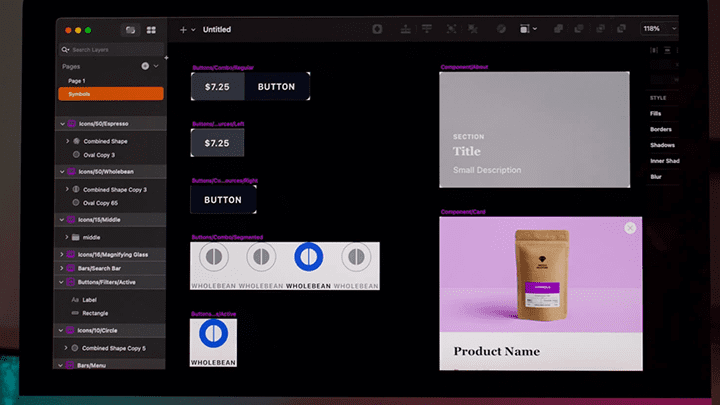The width and height of the screenshot is (720, 405).
Task: Expand the middle folder layer
Action: (x=67, y=237)
